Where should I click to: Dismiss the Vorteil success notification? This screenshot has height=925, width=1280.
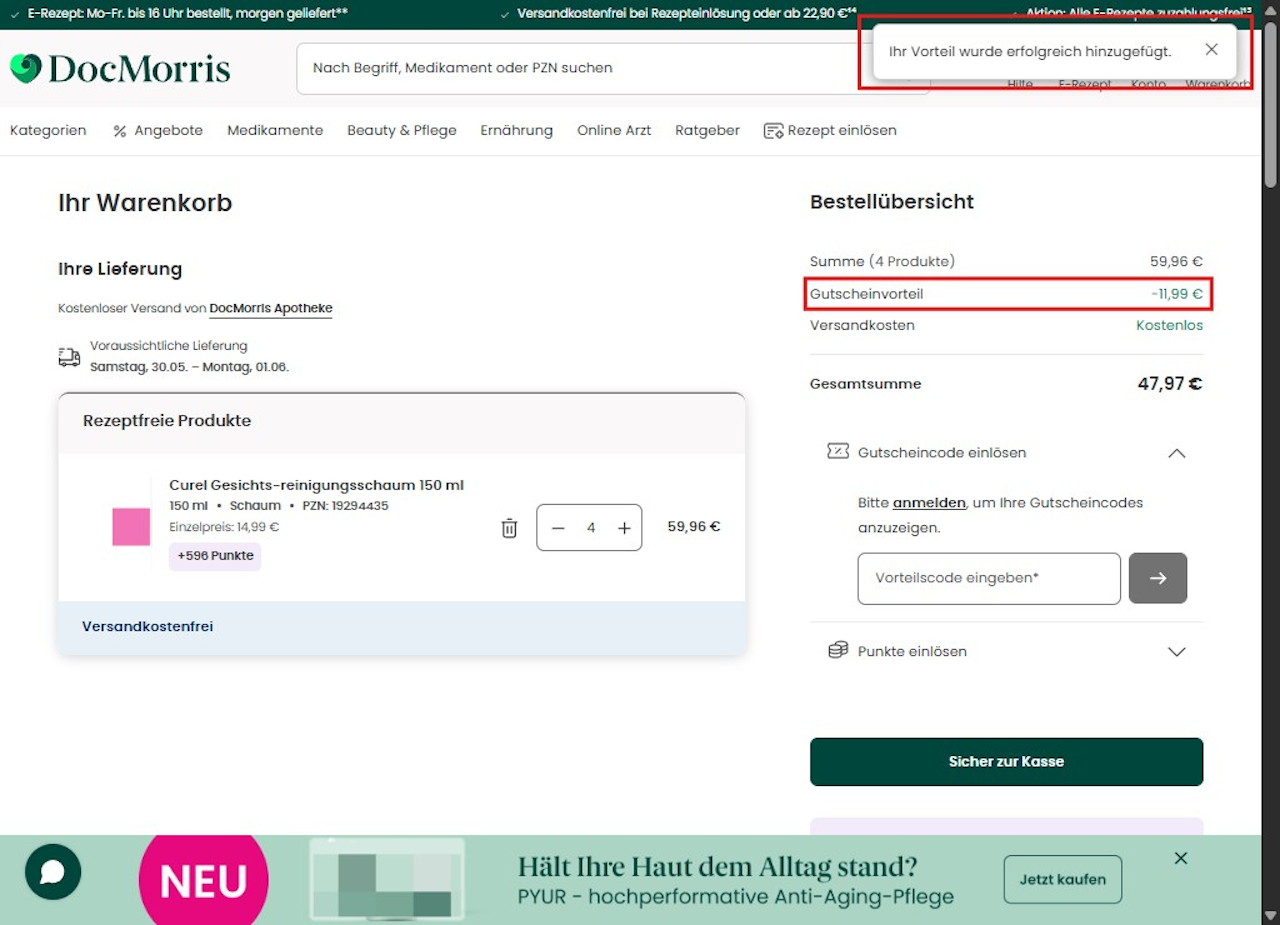pos(1211,50)
